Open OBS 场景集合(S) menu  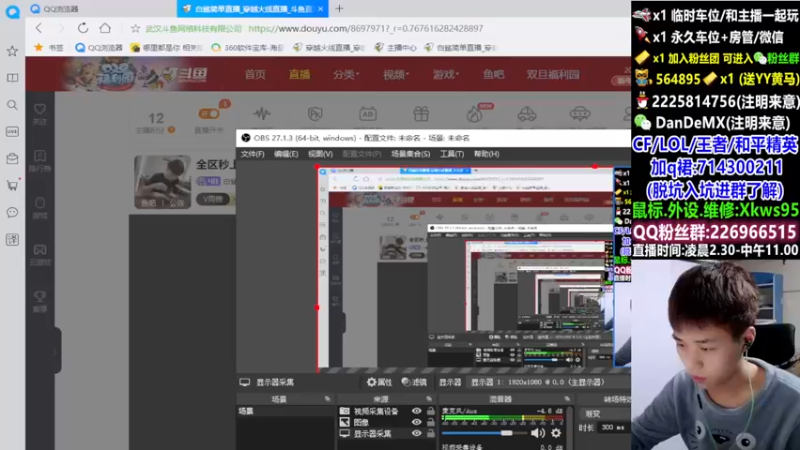pyautogui.click(x=411, y=154)
